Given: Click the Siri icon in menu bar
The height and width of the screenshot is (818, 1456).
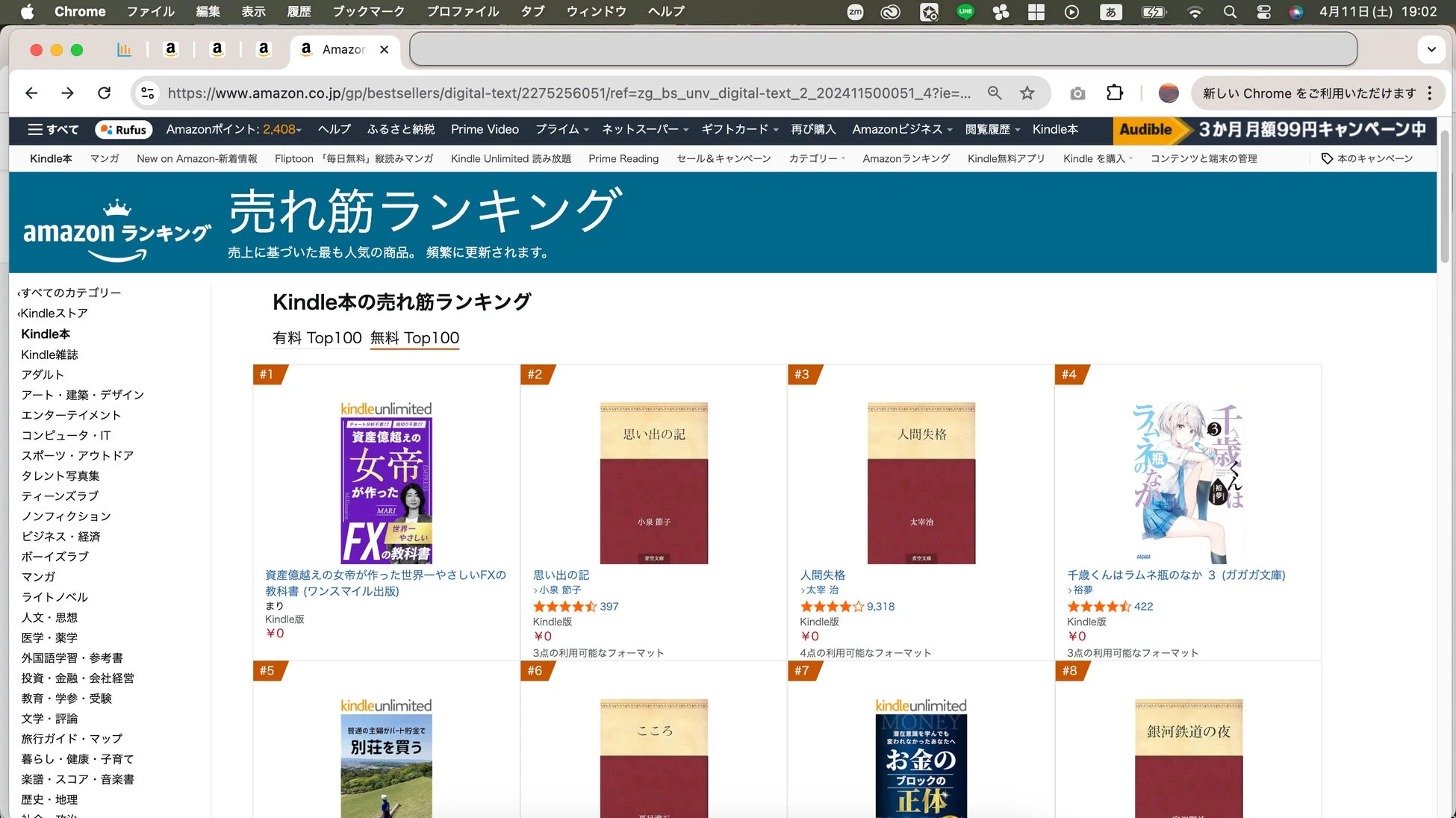Looking at the screenshot, I should (x=1296, y=12).
